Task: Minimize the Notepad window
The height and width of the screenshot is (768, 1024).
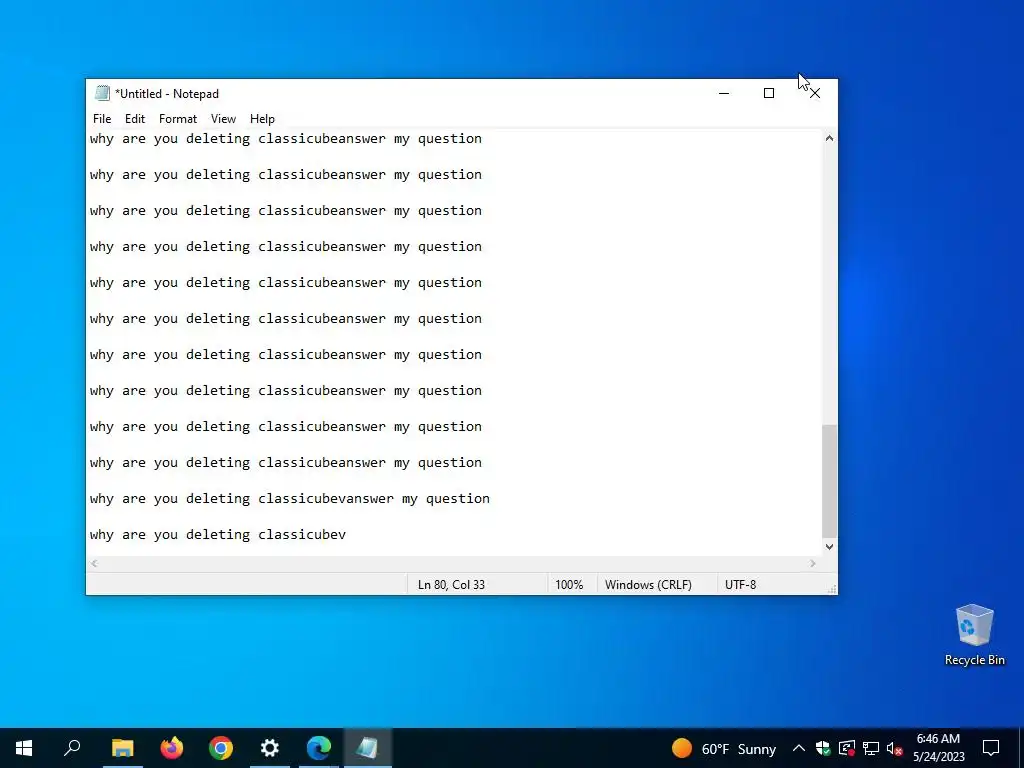Action: click(x=724, y=93)
